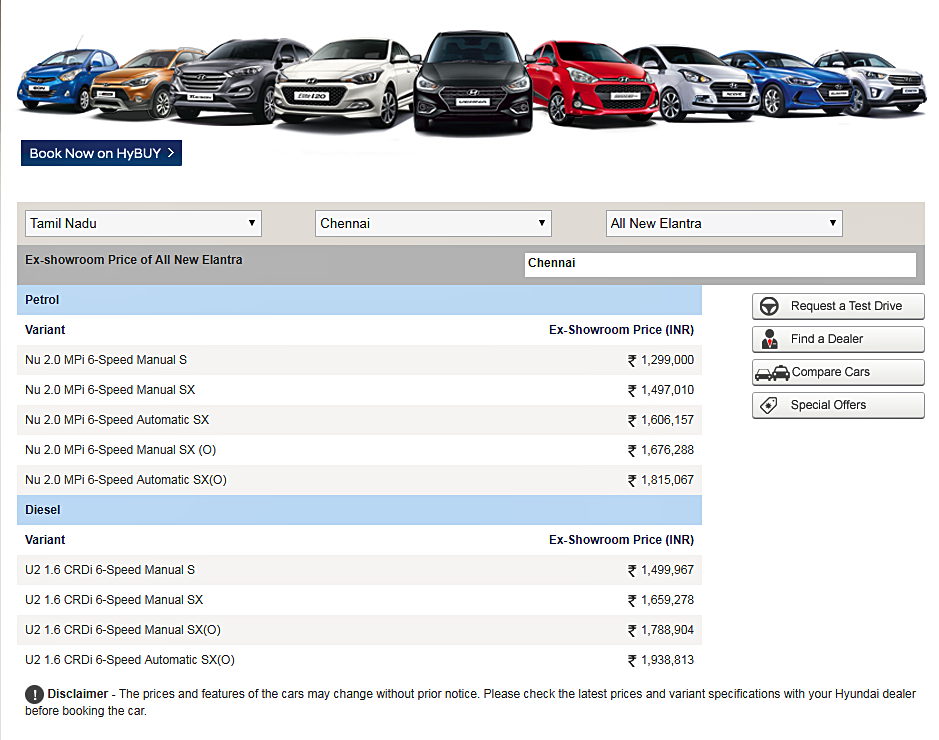The width and height of the screenshot is (939, 740).
Task: Click the ₹ 1,299,000 price
Action: [x=661, y=360]
